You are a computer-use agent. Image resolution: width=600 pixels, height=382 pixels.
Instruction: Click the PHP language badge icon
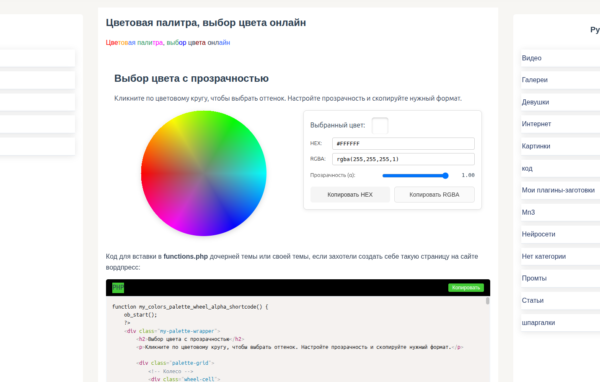coord(118,287)
